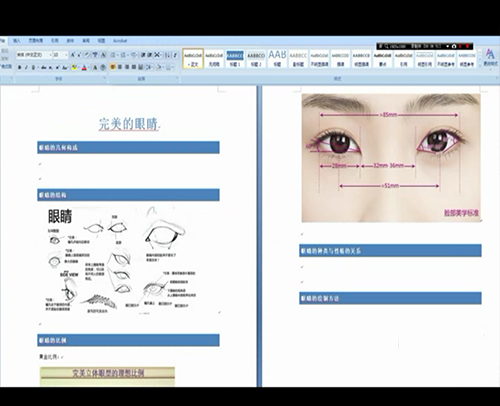Open the font name dropdown
500x406 pixels.
pos(50,55)
